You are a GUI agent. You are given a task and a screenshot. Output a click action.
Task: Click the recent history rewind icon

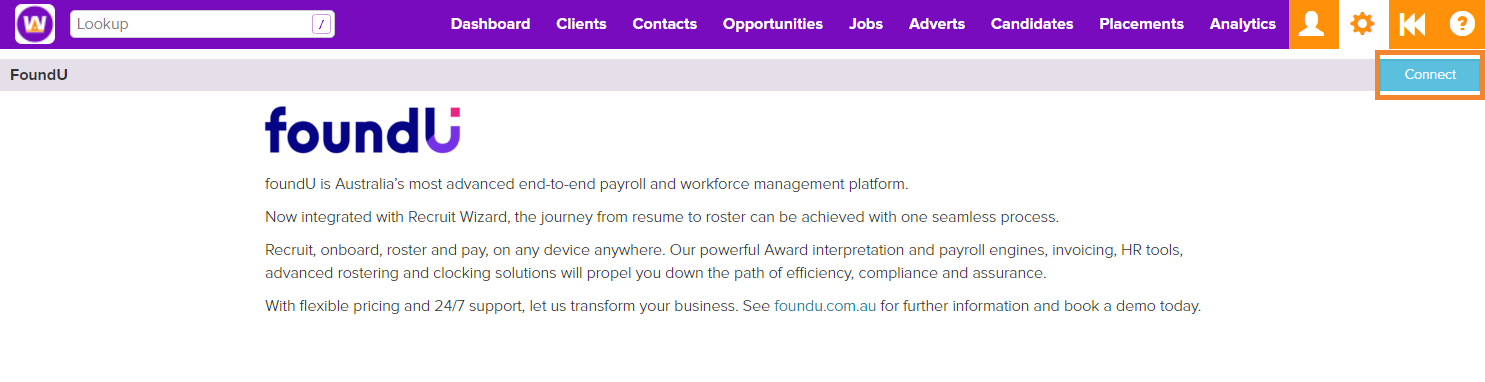point(1412,24)
